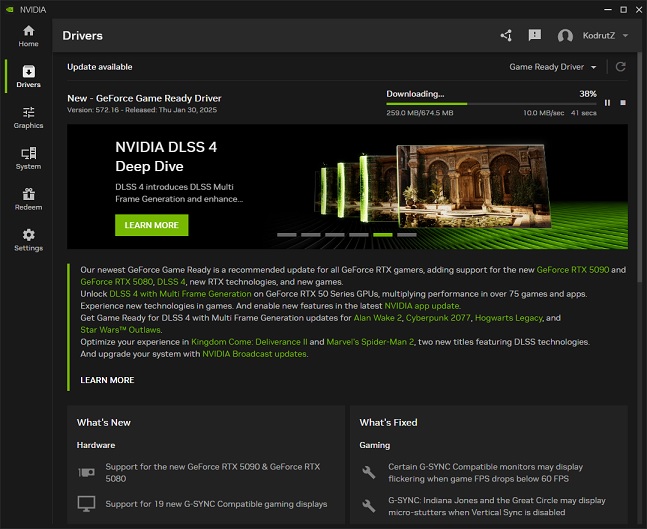Open the feedback notification icon
The width and height of the screenshot is (647, 529).
[x=535, y=36]
